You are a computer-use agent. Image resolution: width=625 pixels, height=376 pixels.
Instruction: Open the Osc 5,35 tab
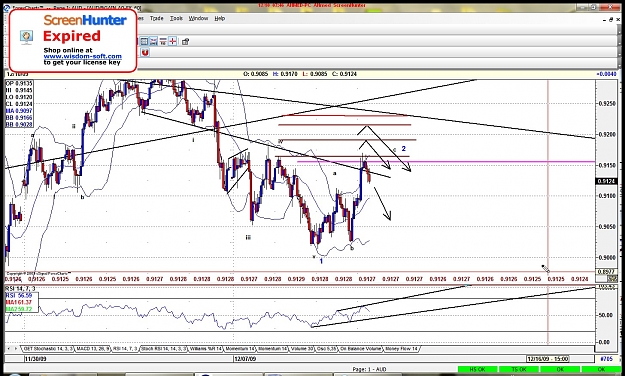[x=326, y=348]
